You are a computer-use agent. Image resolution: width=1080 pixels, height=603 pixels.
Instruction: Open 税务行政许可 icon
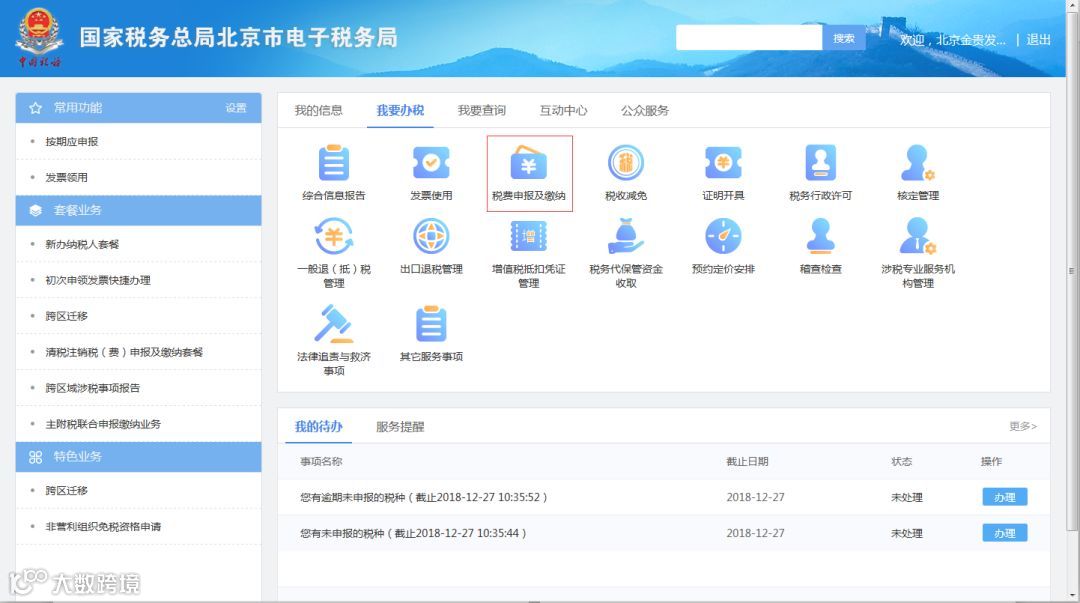[x=820, y=163]
